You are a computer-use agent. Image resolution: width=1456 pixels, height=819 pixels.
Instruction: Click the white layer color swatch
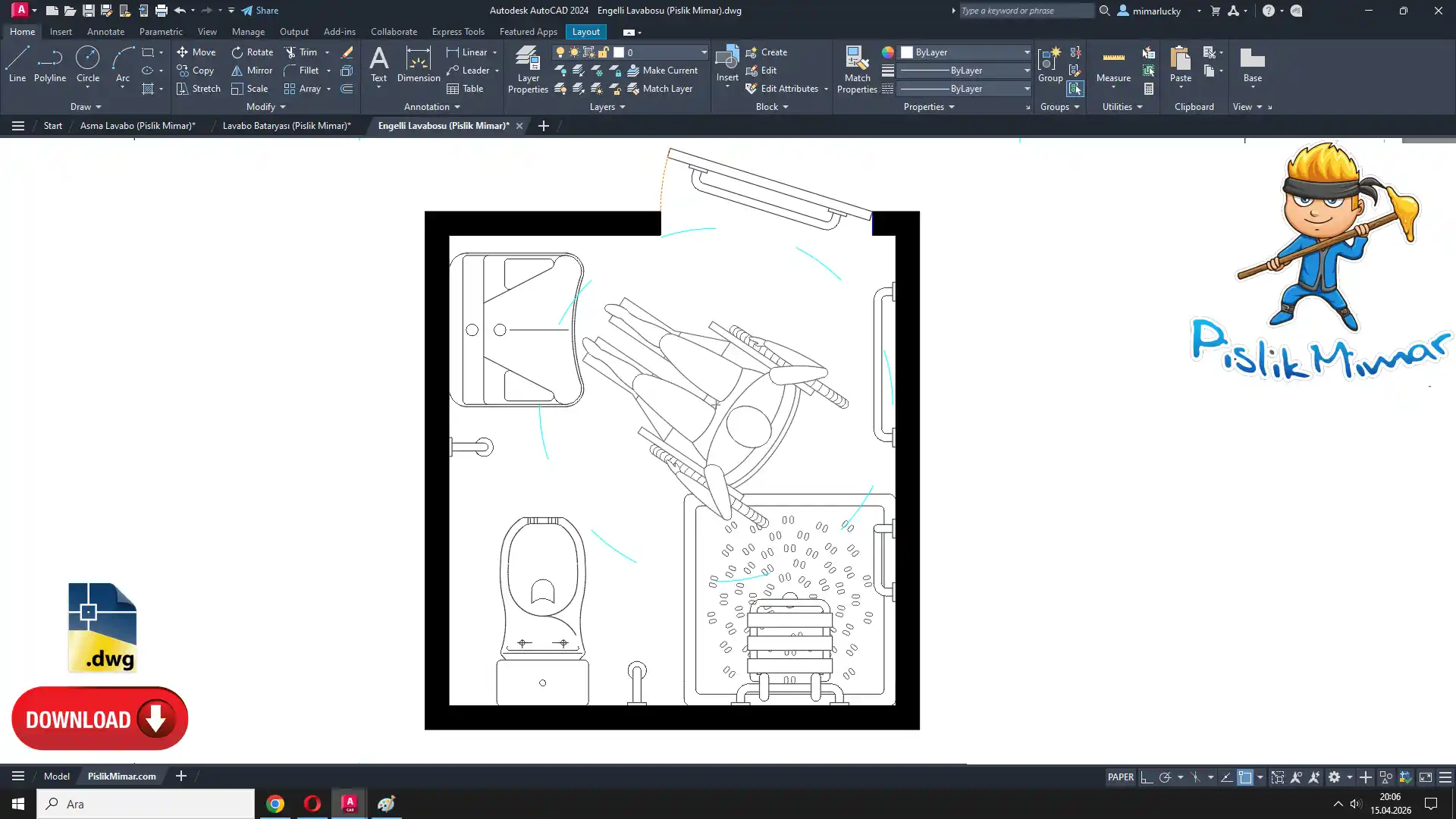(619, 52)
